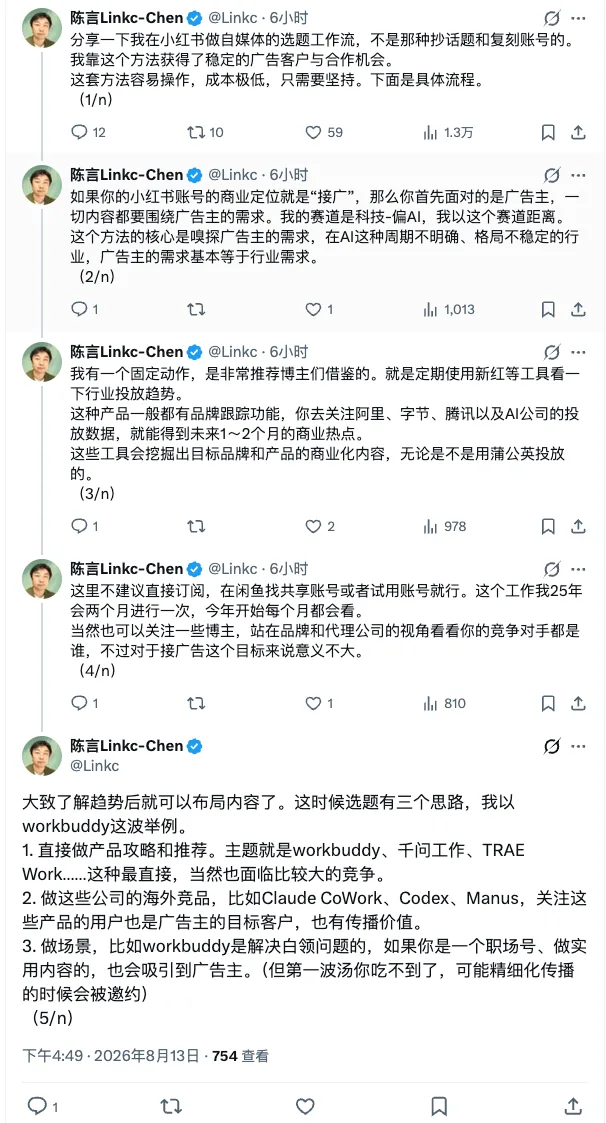This screenshot has width=606, height=1123.
Task: Like the first tweet with 59 likes
Action: (324, 132)
